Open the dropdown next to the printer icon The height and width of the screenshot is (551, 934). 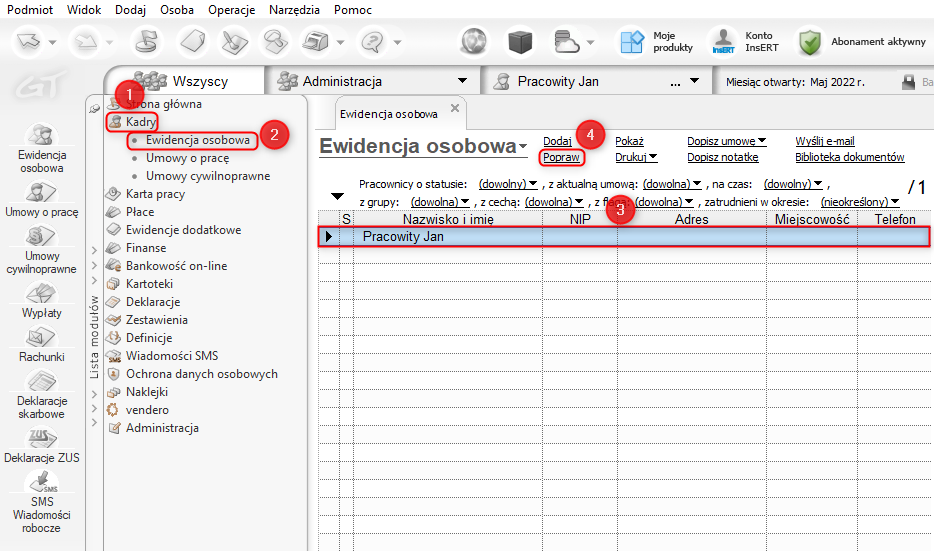point(340,42)
